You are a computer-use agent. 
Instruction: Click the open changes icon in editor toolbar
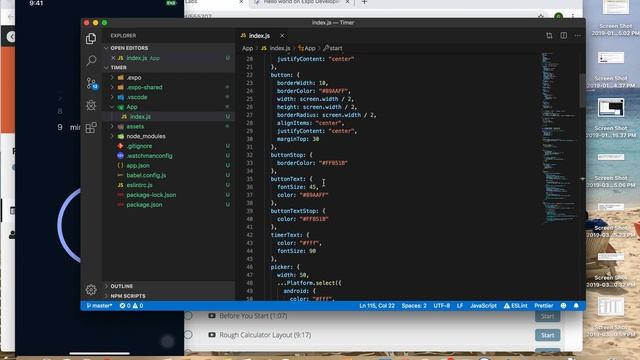click(549, 36)
